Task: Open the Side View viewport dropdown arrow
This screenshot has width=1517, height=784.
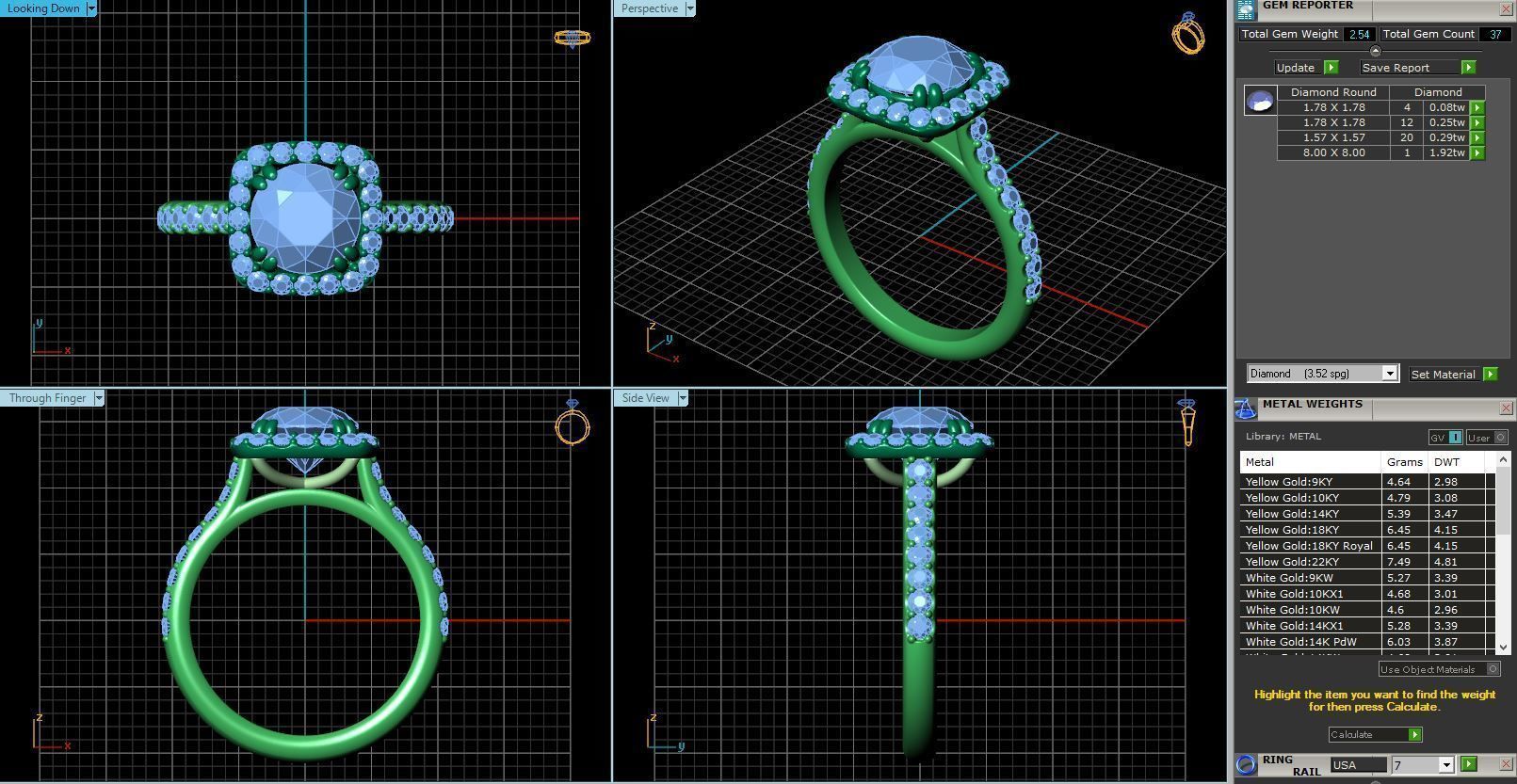Action: (683, 398)
